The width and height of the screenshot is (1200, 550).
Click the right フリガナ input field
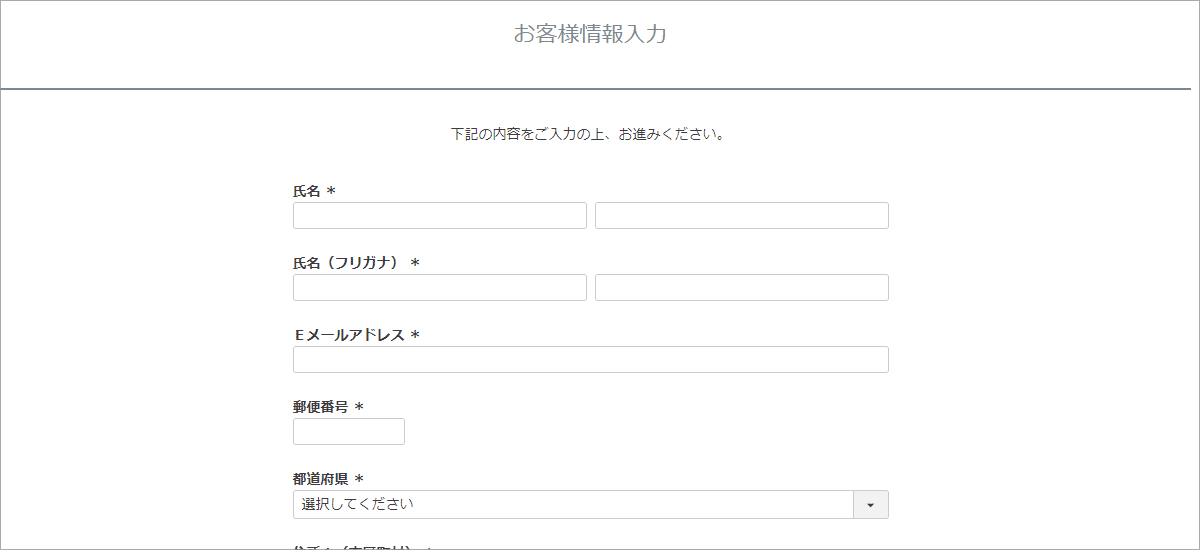(741, 288)
